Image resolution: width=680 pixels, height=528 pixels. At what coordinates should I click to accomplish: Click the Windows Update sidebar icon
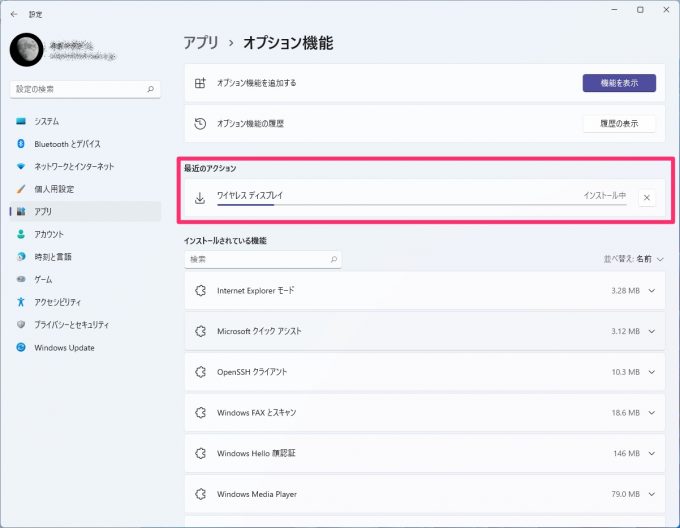tap(21, 347)
